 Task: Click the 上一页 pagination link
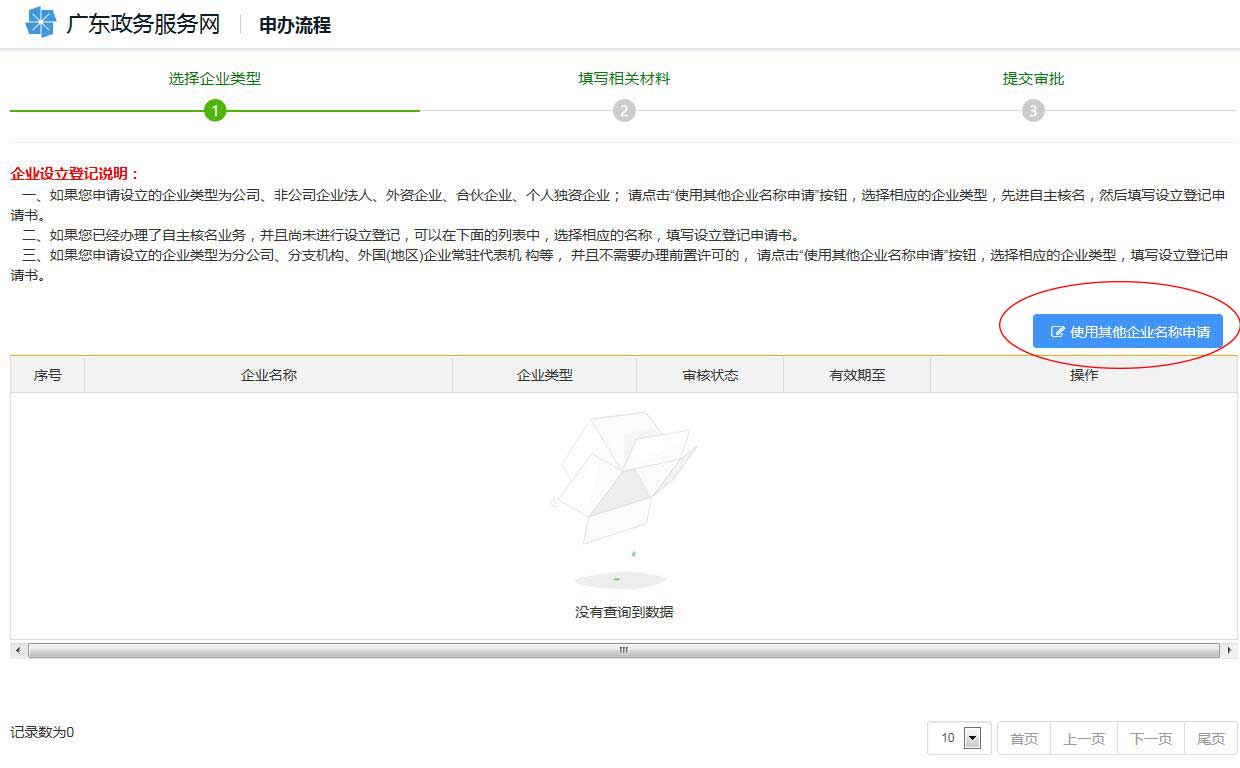1084,738
